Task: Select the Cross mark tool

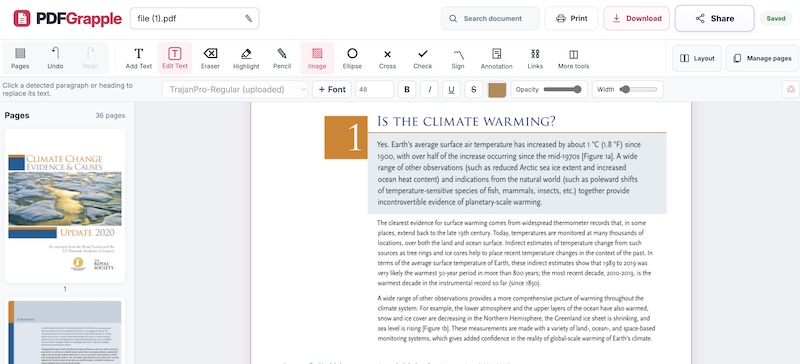Action: pyautogui.click(x=387, y=58)
